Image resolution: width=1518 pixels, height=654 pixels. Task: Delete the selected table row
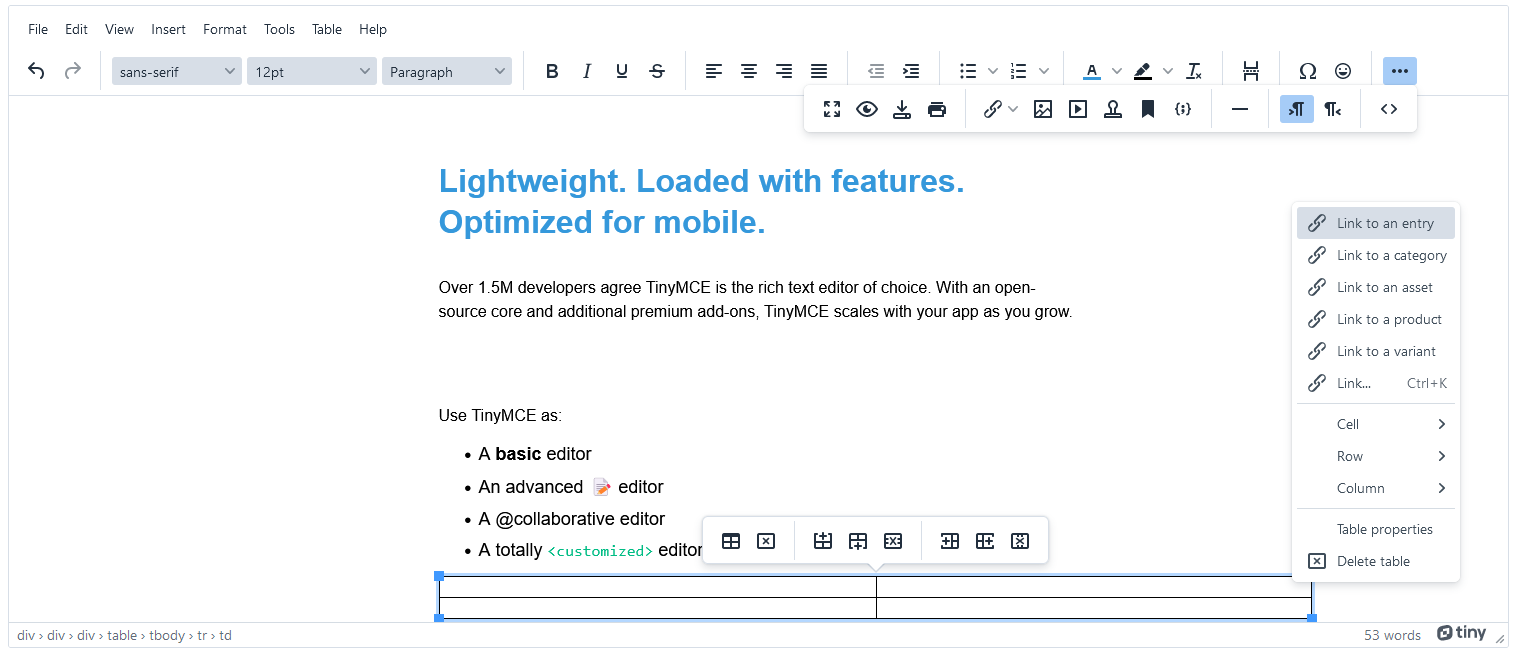pos(893,540)
